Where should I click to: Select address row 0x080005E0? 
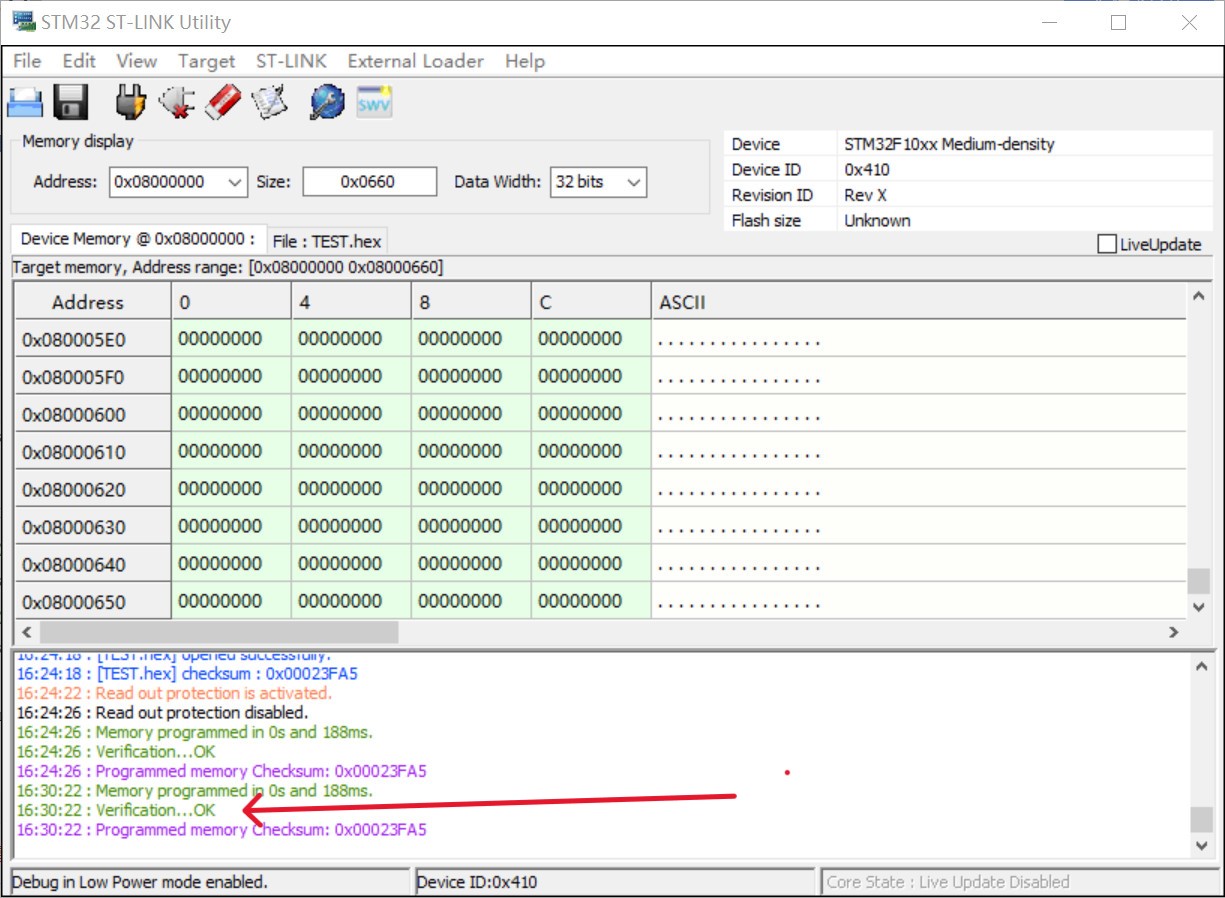(x=93, y=340)
